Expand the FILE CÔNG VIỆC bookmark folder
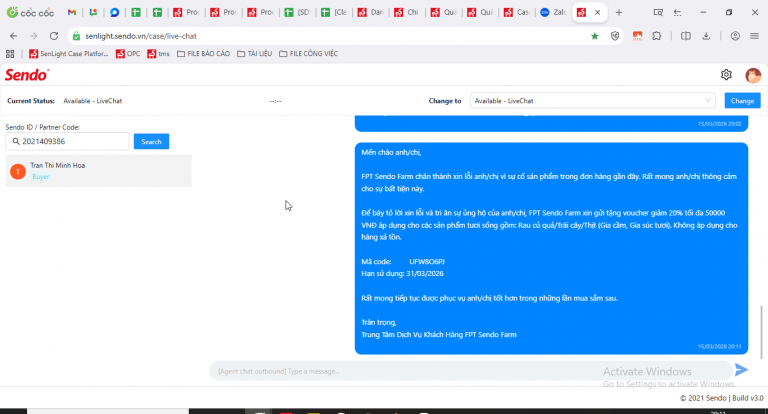 (x=308, y=54)
